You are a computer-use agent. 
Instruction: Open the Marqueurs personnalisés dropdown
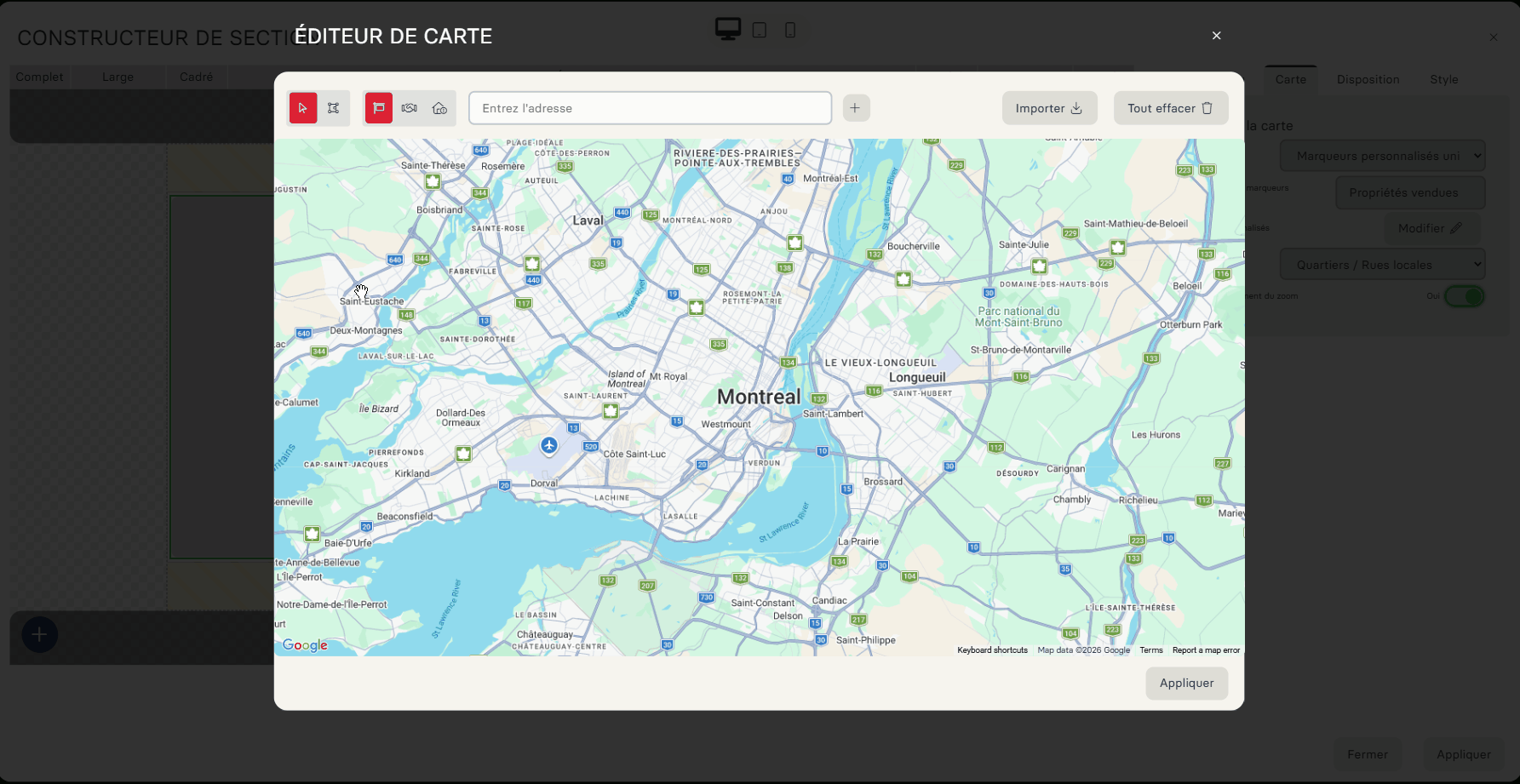[1382, 156]
